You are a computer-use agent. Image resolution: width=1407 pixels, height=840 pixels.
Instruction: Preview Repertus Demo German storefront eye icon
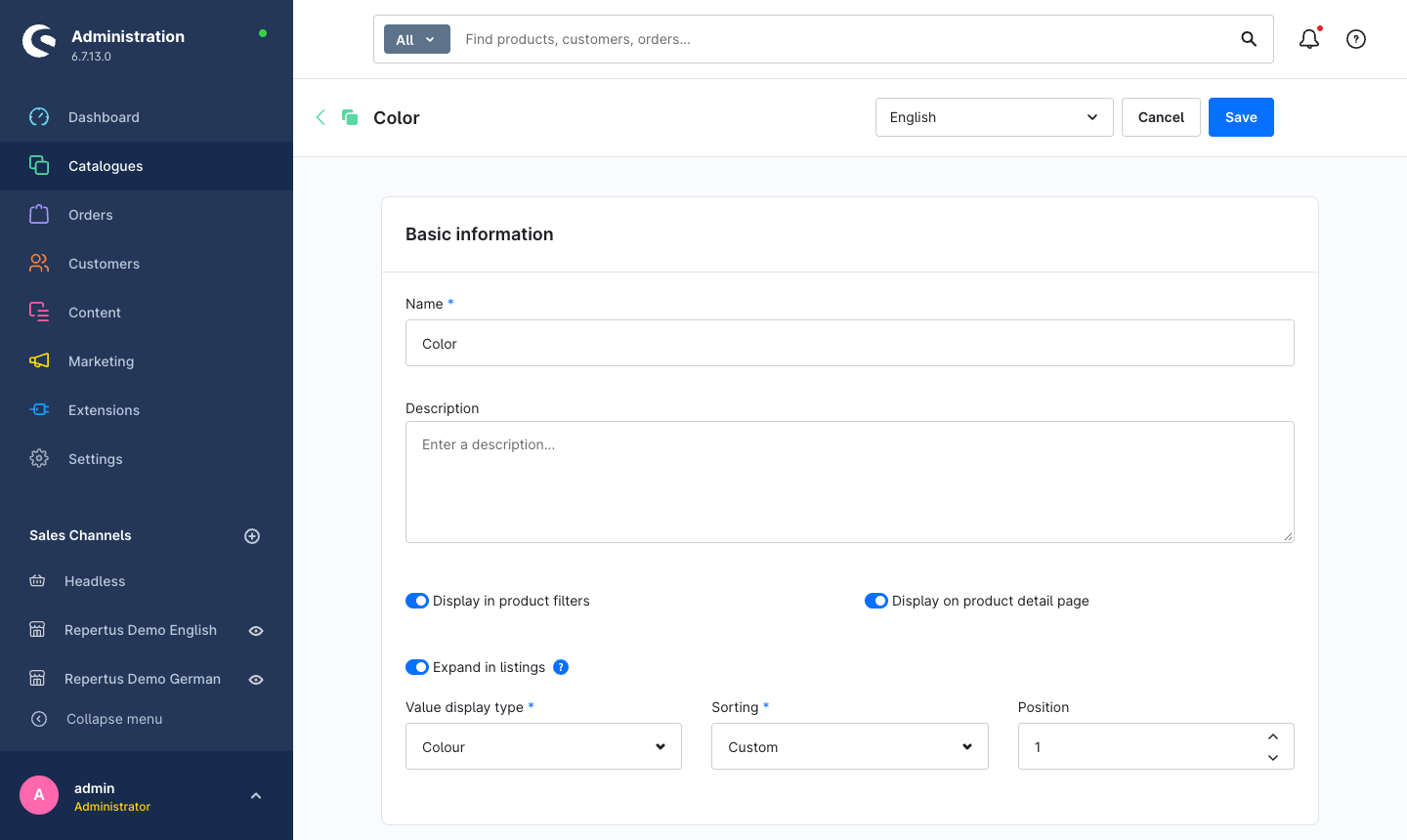[x=256, y=680]
